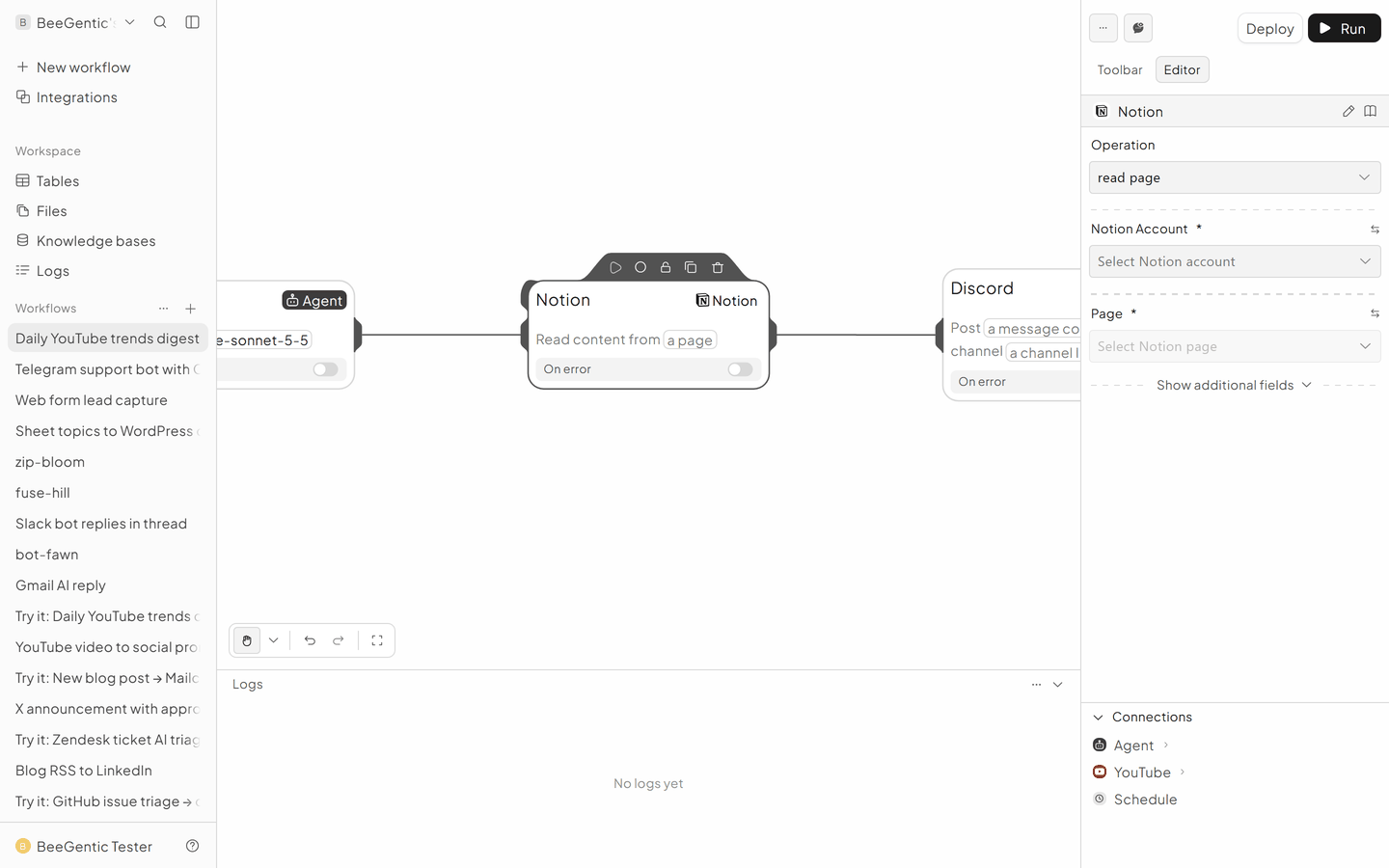Open the Blog RSS to LinkedIn workflow
This screenshot has height=868, width=1389.
coord(108,771)
